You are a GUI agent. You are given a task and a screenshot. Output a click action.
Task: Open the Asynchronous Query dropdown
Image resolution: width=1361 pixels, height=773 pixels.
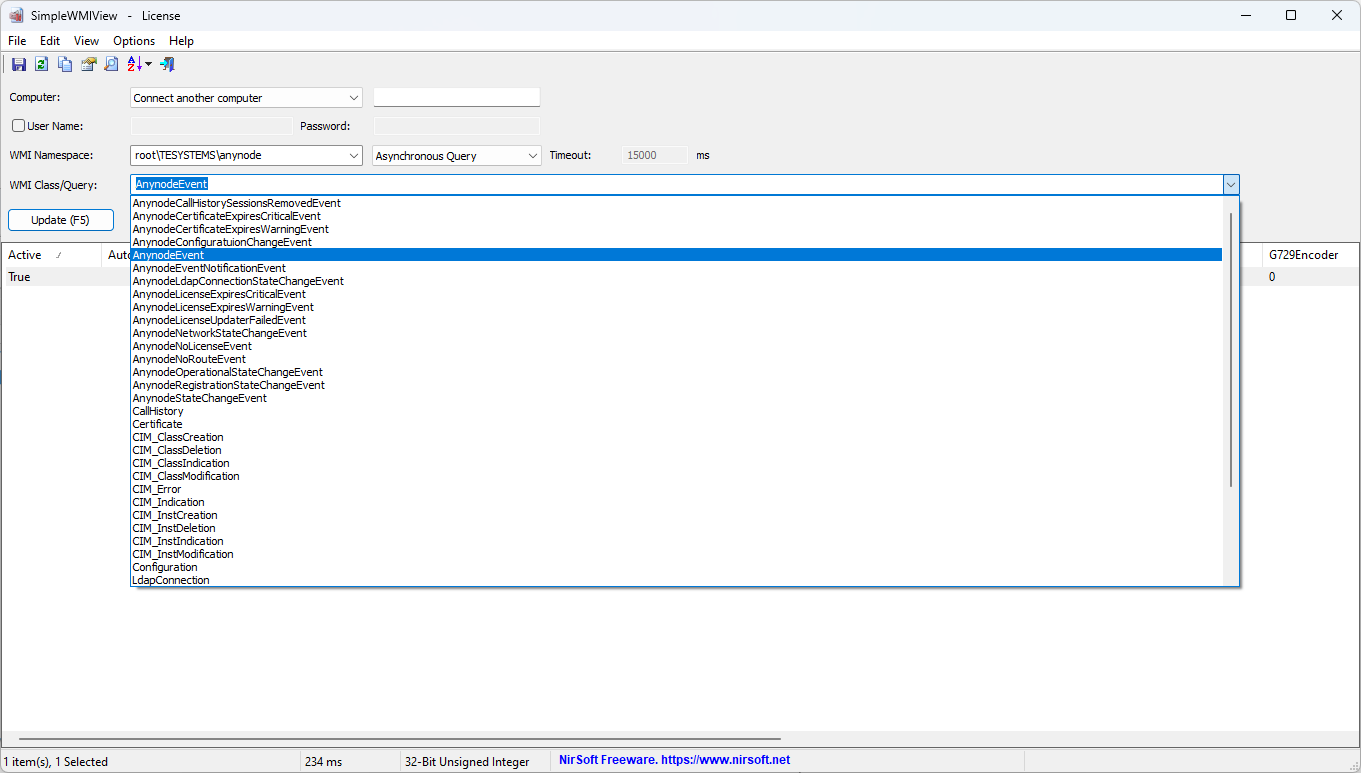point(533,155)
